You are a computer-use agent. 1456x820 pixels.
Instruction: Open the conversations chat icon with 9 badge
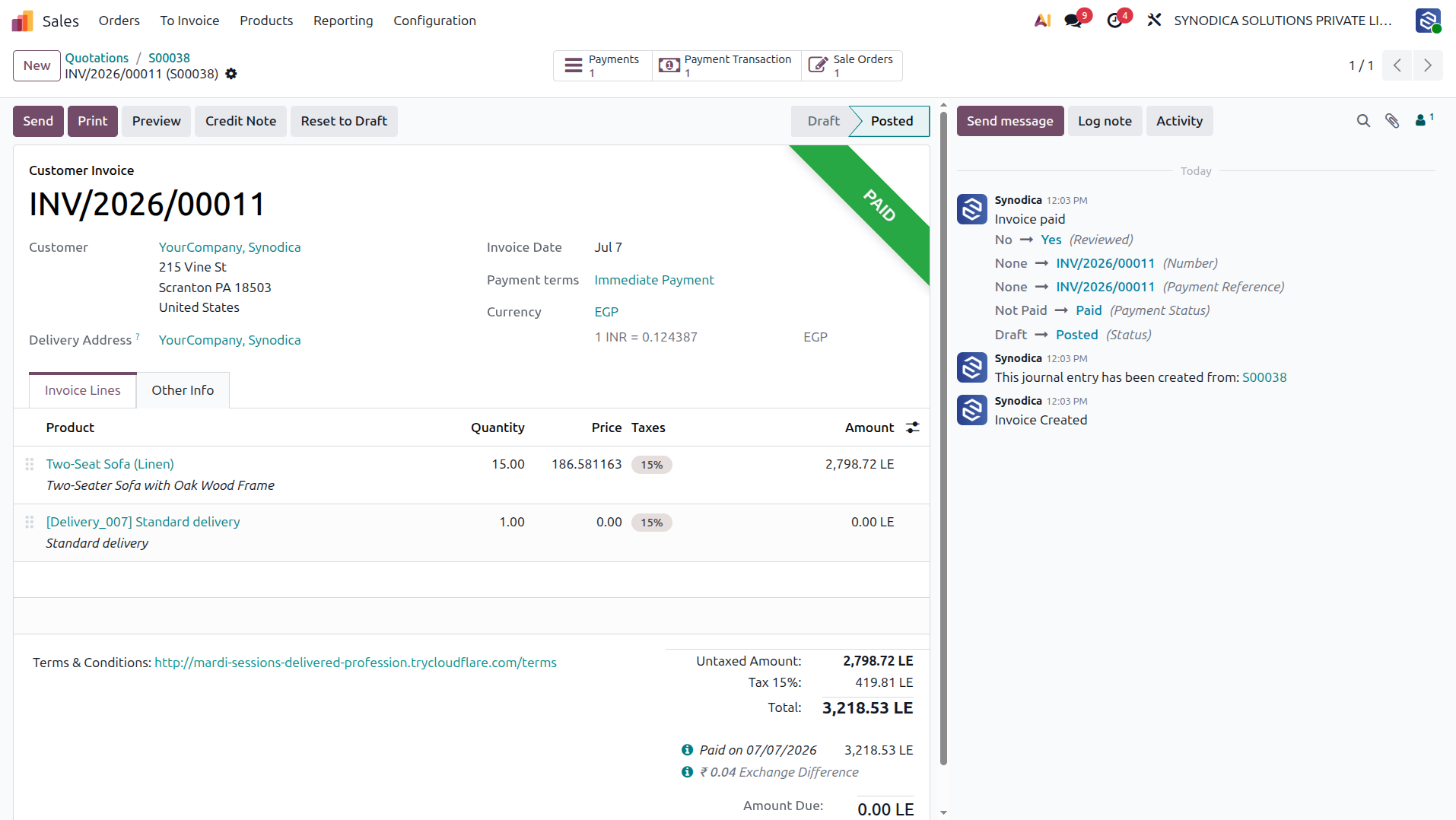(1073, 21)
